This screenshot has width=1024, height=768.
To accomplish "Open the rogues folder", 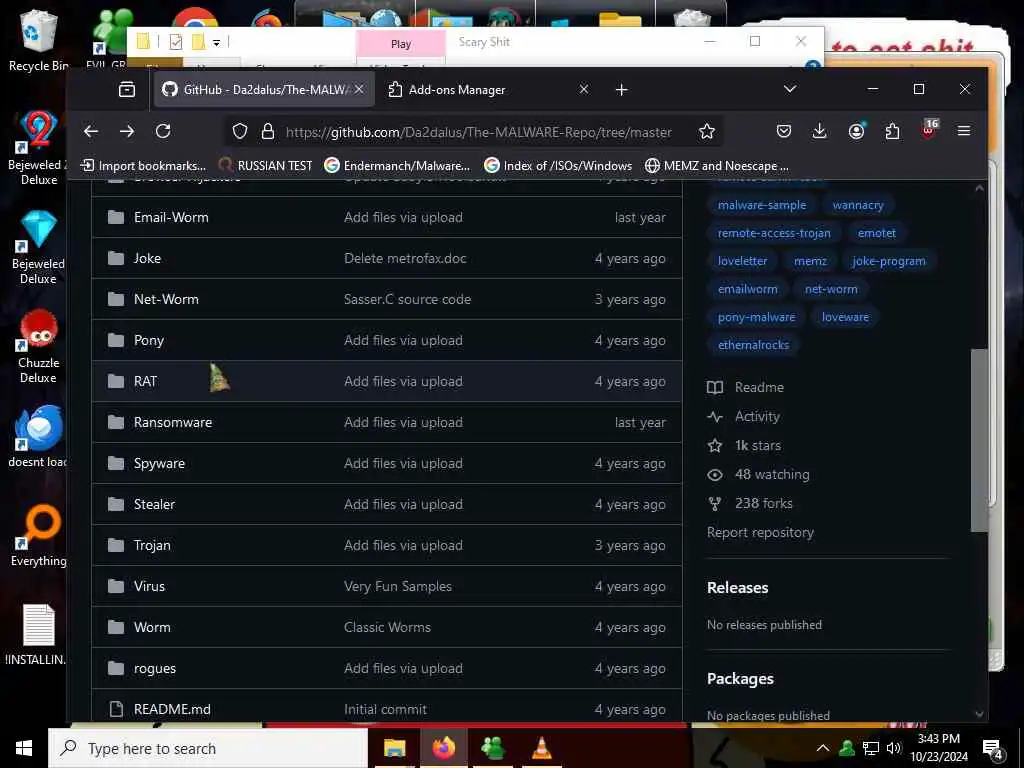I will click(155, 669).
